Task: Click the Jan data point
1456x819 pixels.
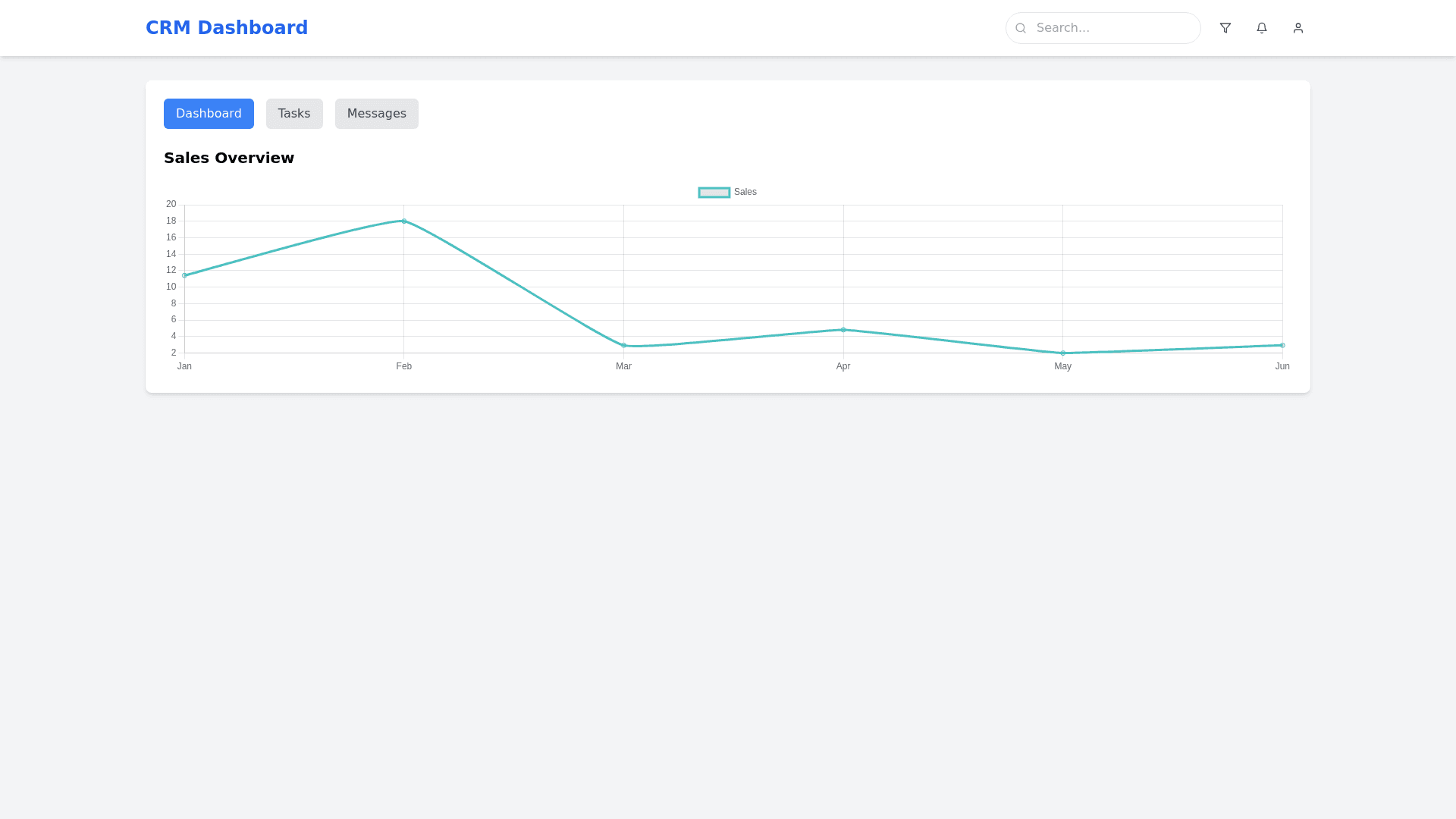Action: [x=184, y=275]
